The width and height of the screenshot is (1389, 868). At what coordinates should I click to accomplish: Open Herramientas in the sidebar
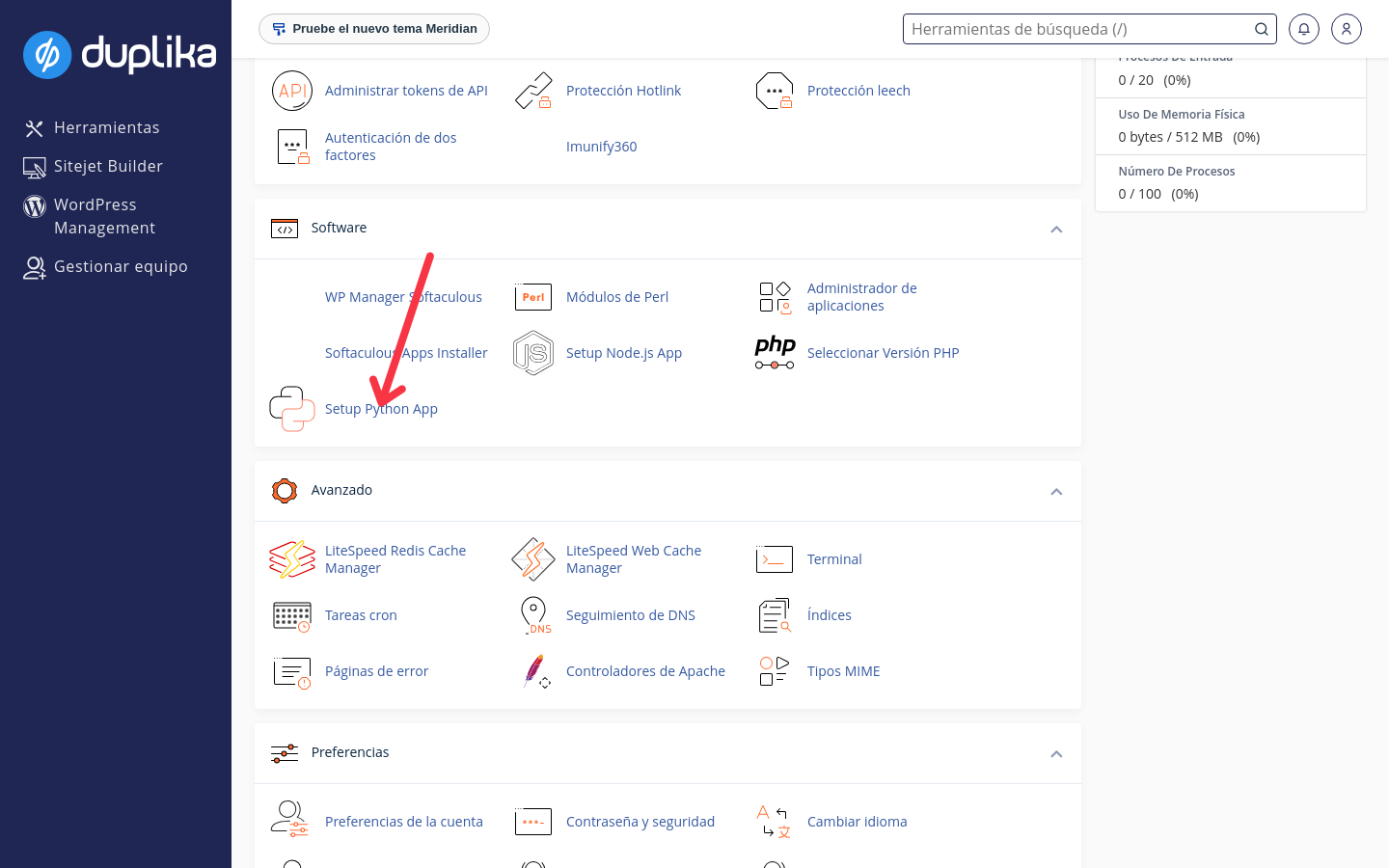pyautogui.click(x=106, y=127)
